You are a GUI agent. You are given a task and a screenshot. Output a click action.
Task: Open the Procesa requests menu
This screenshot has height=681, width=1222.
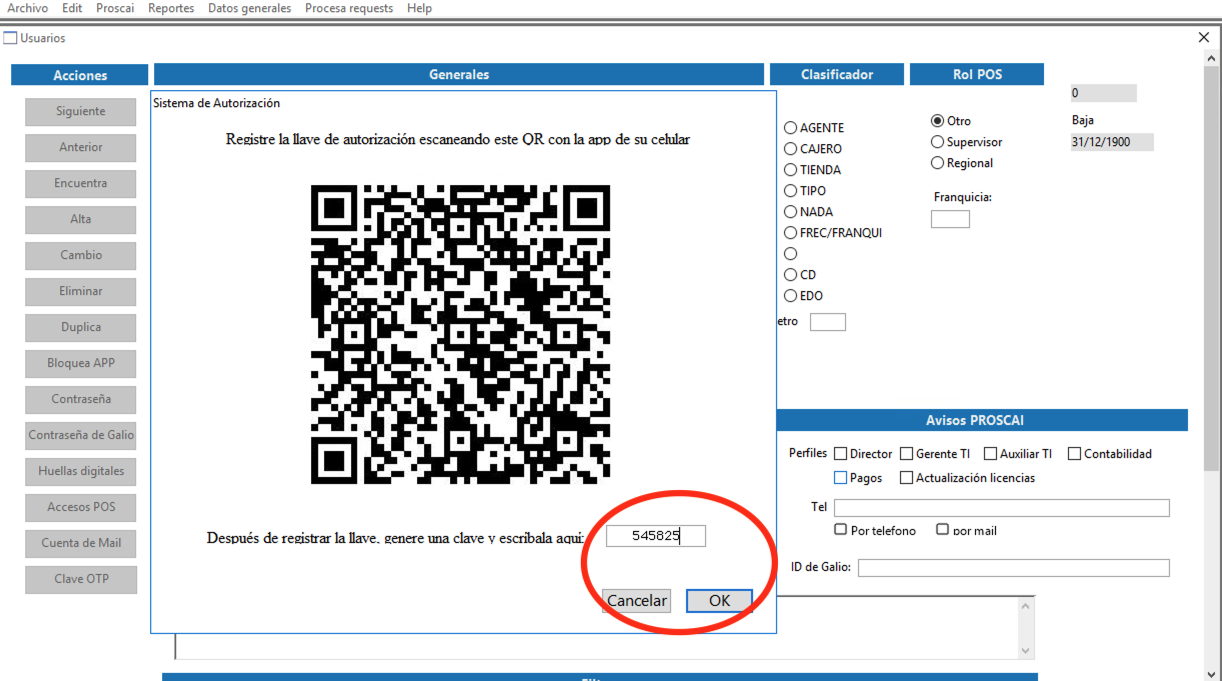click(349, 8)
